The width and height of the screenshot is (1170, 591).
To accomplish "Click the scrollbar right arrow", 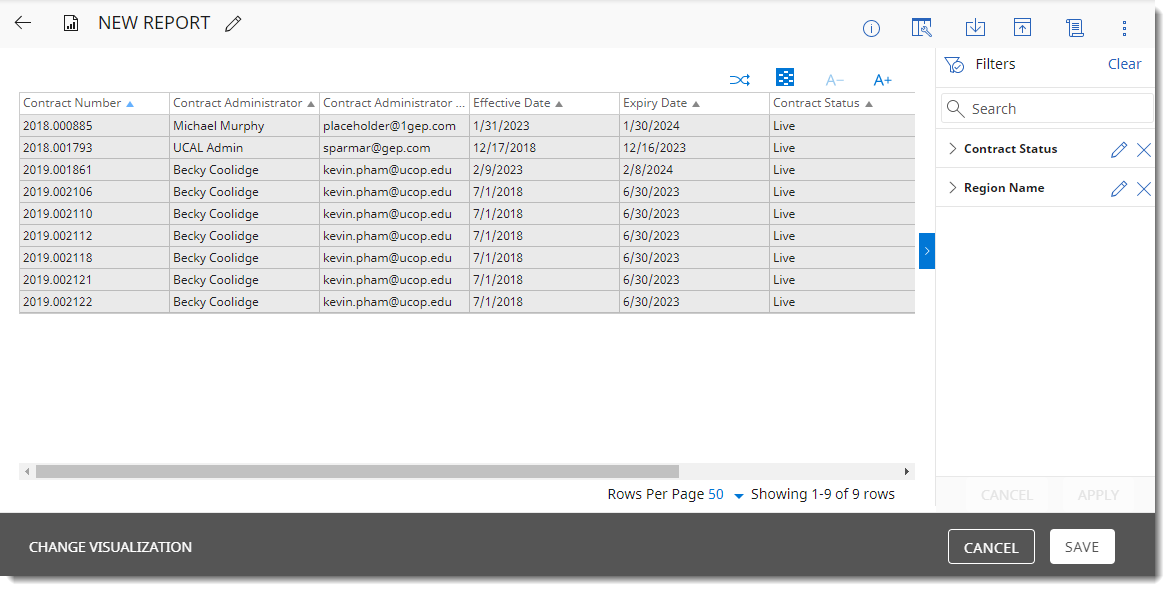I will pos(907,472).
